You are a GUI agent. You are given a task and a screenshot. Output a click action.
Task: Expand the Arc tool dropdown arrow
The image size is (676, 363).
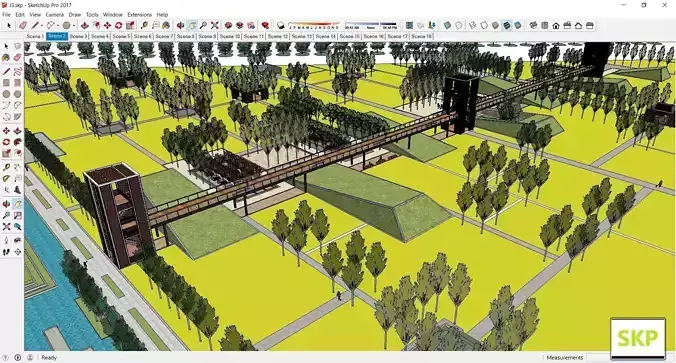pyautogui.click(x=58, y=25)
